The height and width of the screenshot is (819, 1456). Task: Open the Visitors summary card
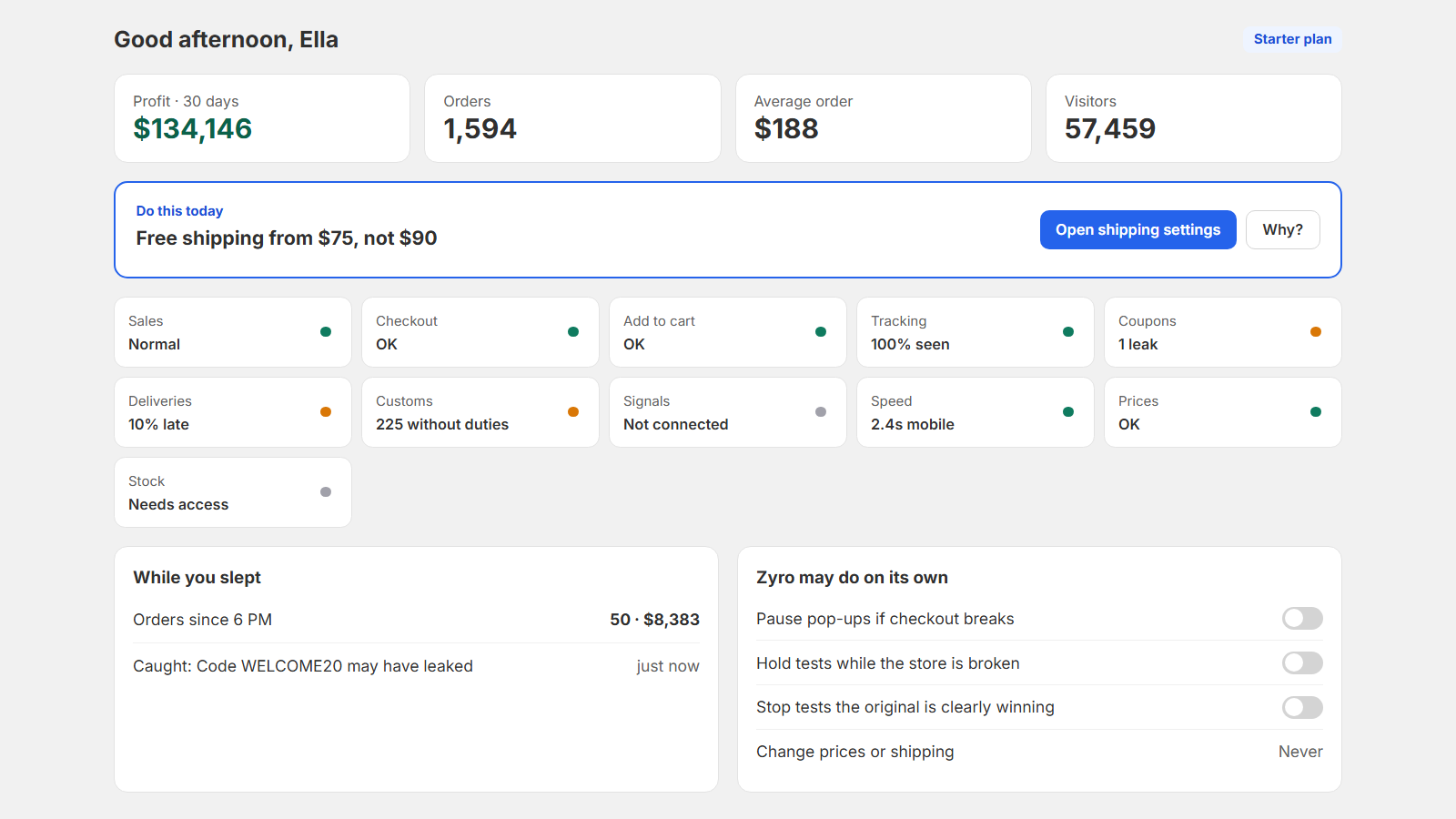tap(1194, 118)
